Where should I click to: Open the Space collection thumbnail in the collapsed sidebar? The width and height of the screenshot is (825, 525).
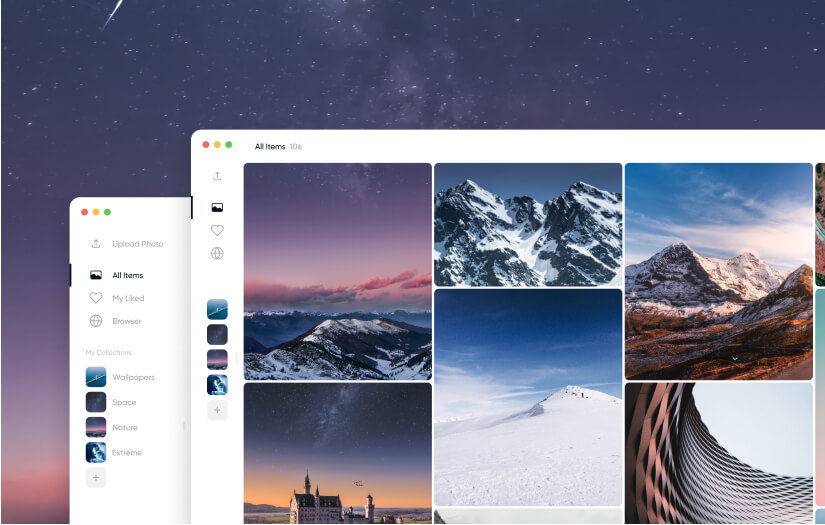217,335
